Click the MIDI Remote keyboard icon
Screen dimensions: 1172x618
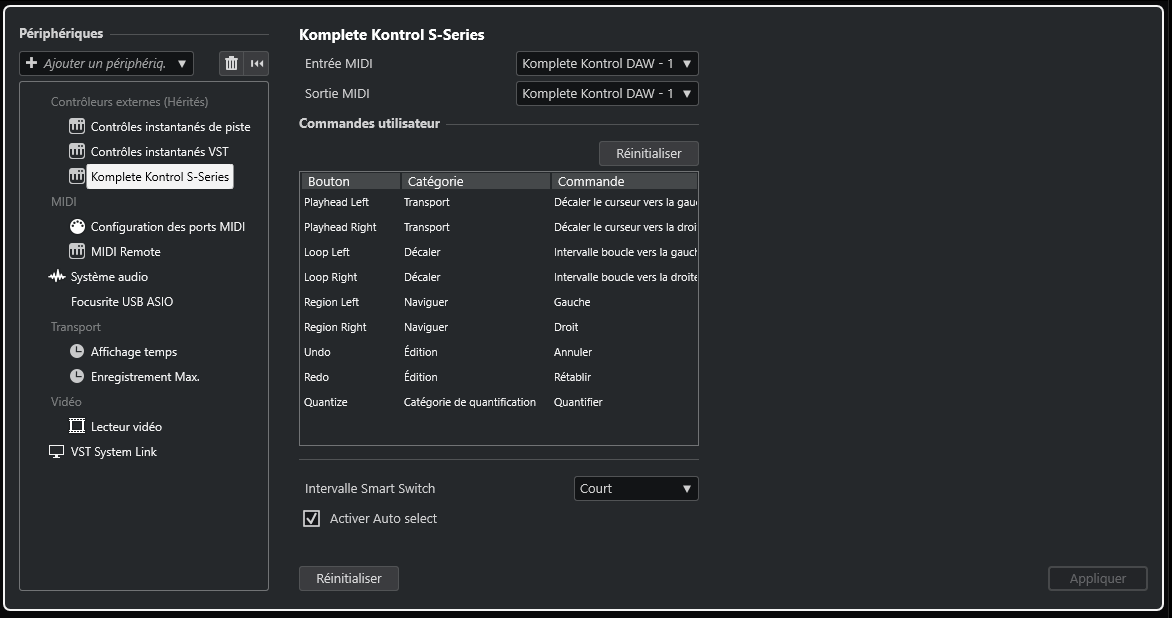[x=77, y=252]
